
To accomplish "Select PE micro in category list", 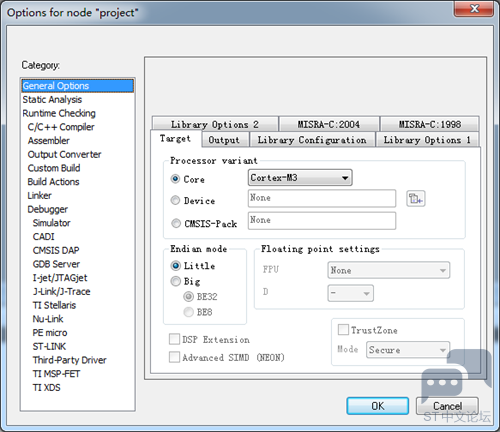I will pos(50,332).
